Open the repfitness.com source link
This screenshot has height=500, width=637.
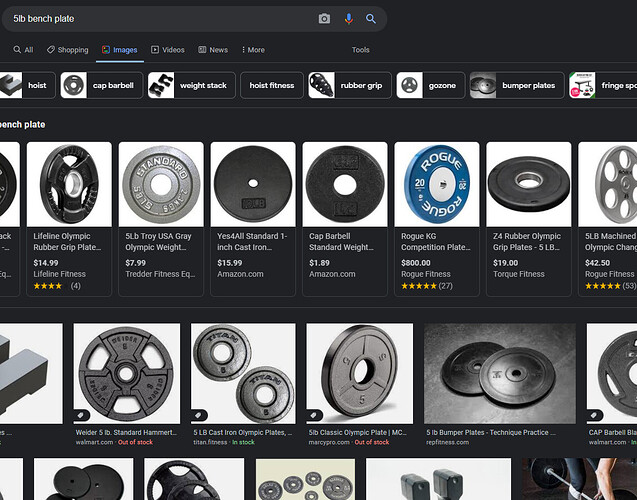[447, 442]
